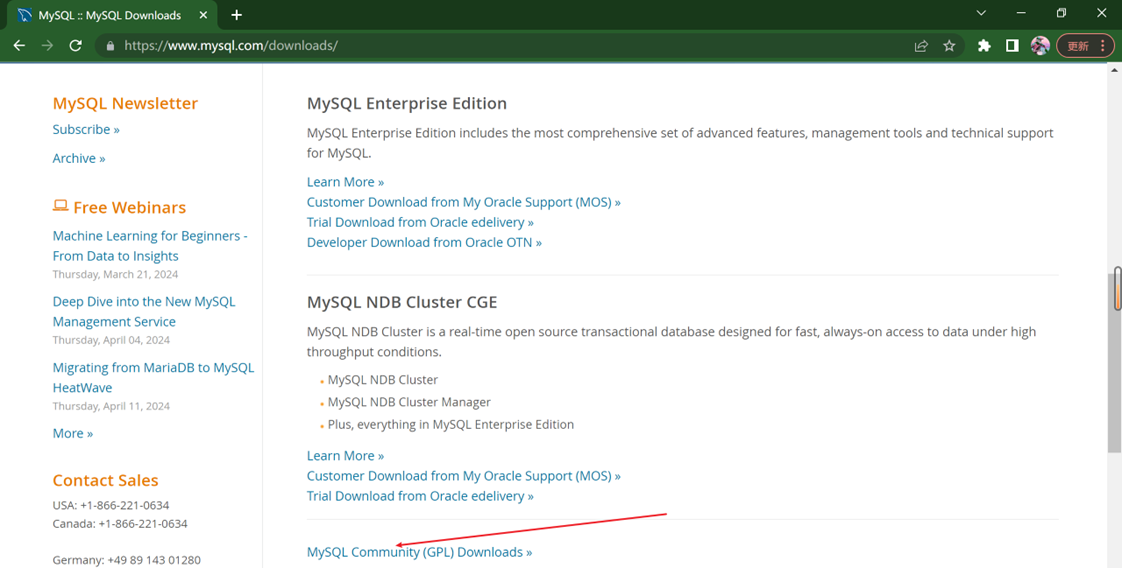The width and height of the screenshot is (1122, 568).
Task: Toggle the browser side panel icon
Action: tap(1012, 46)
